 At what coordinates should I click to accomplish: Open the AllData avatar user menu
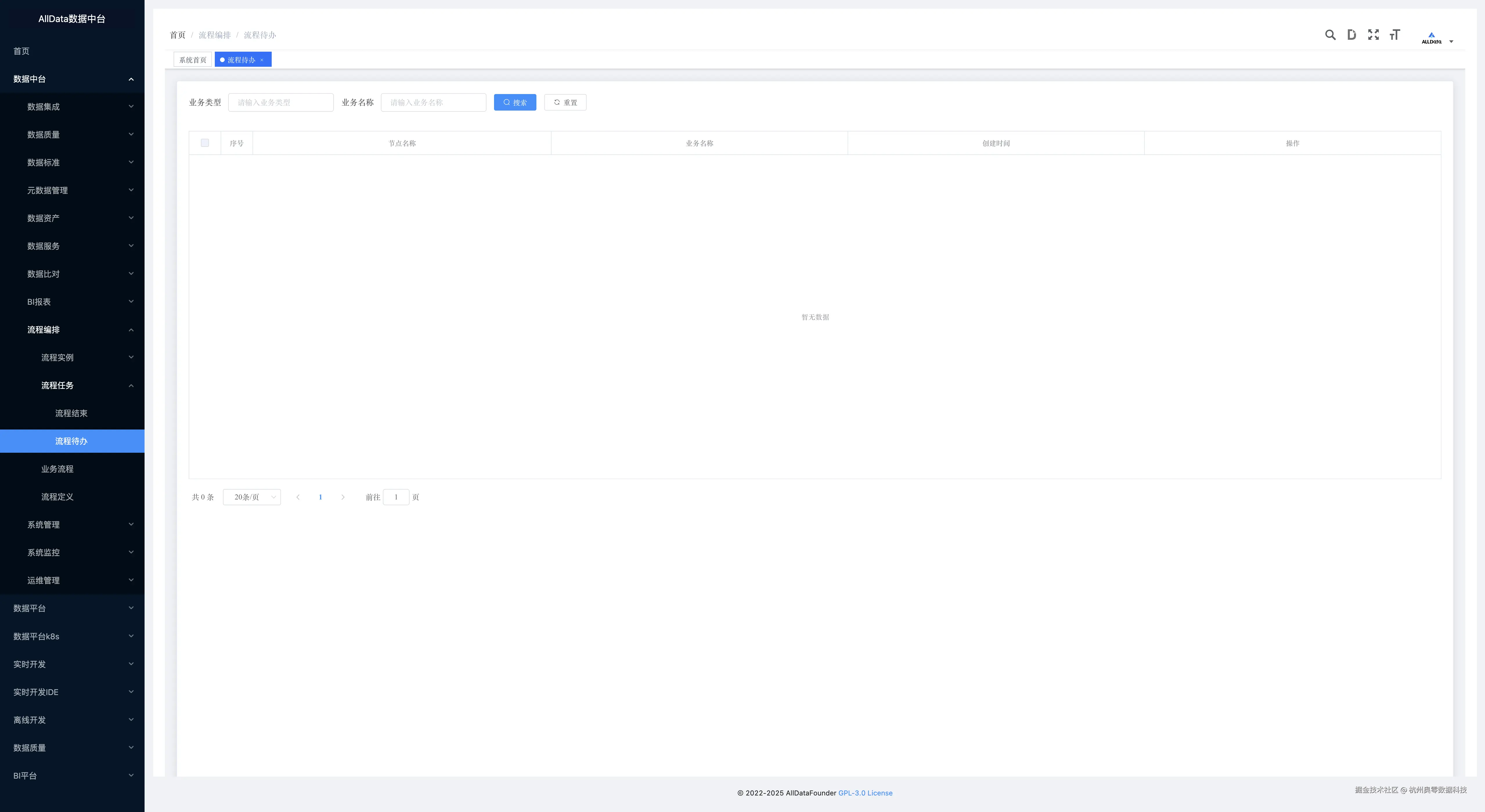pyautogui.click(x=1437, y=38)
